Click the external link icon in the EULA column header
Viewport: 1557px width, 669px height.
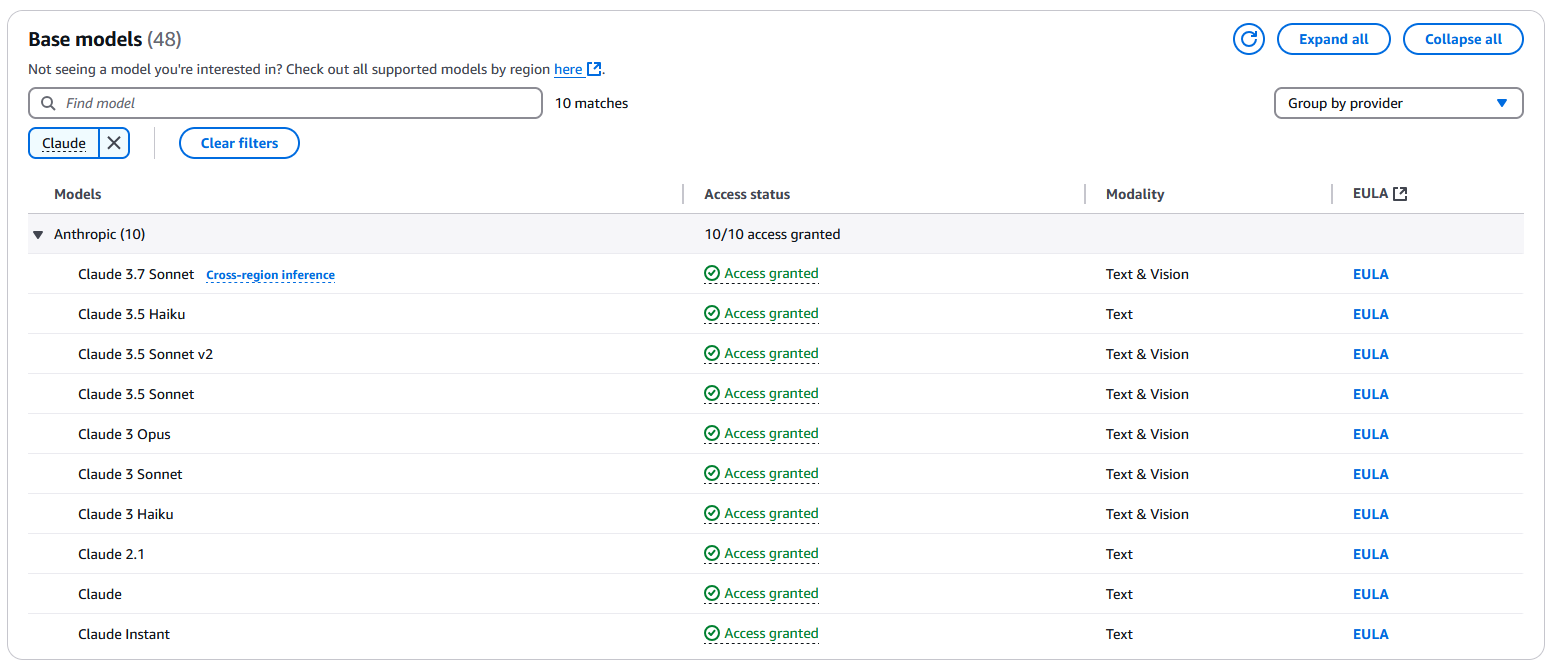tap(1400, 194)
